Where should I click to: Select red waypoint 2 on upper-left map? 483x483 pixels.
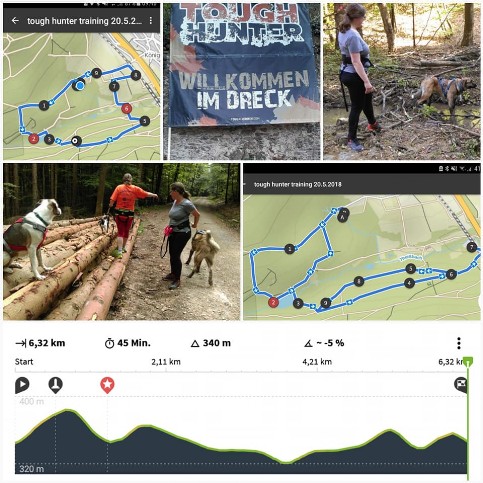[x=33, y=138]
